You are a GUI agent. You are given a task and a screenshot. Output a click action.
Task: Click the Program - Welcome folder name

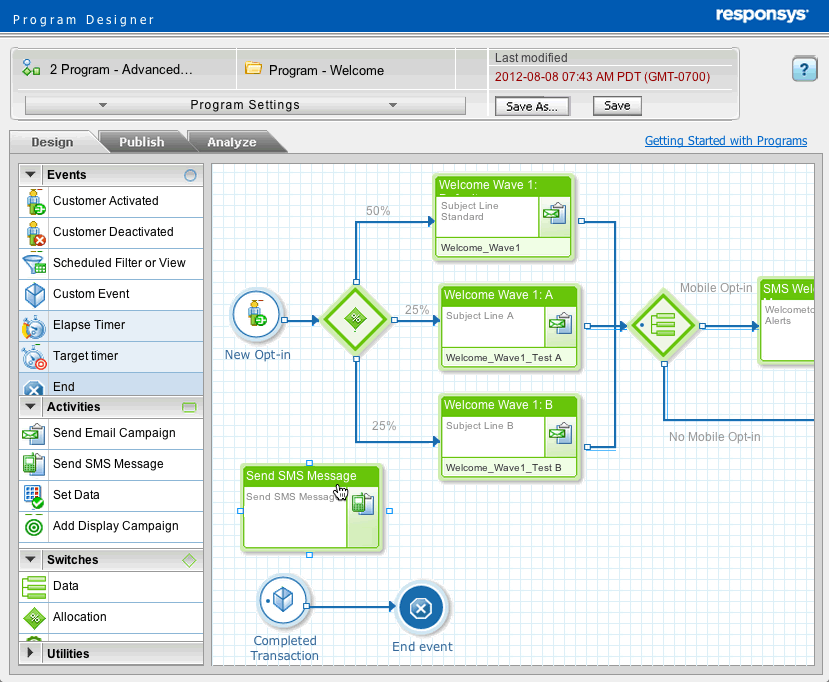tap(326, 70)
